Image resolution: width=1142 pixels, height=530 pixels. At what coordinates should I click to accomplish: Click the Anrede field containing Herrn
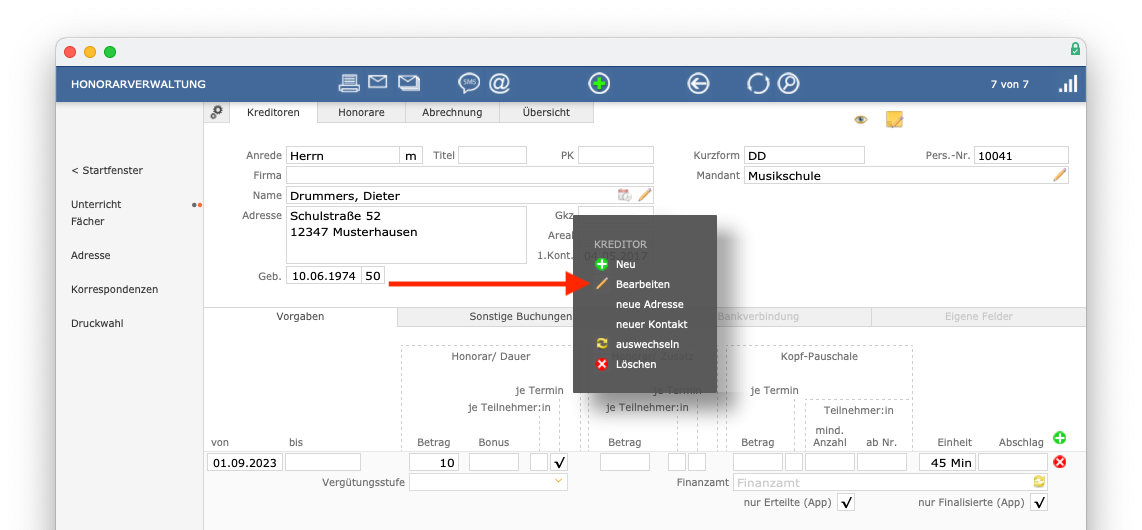342,155
